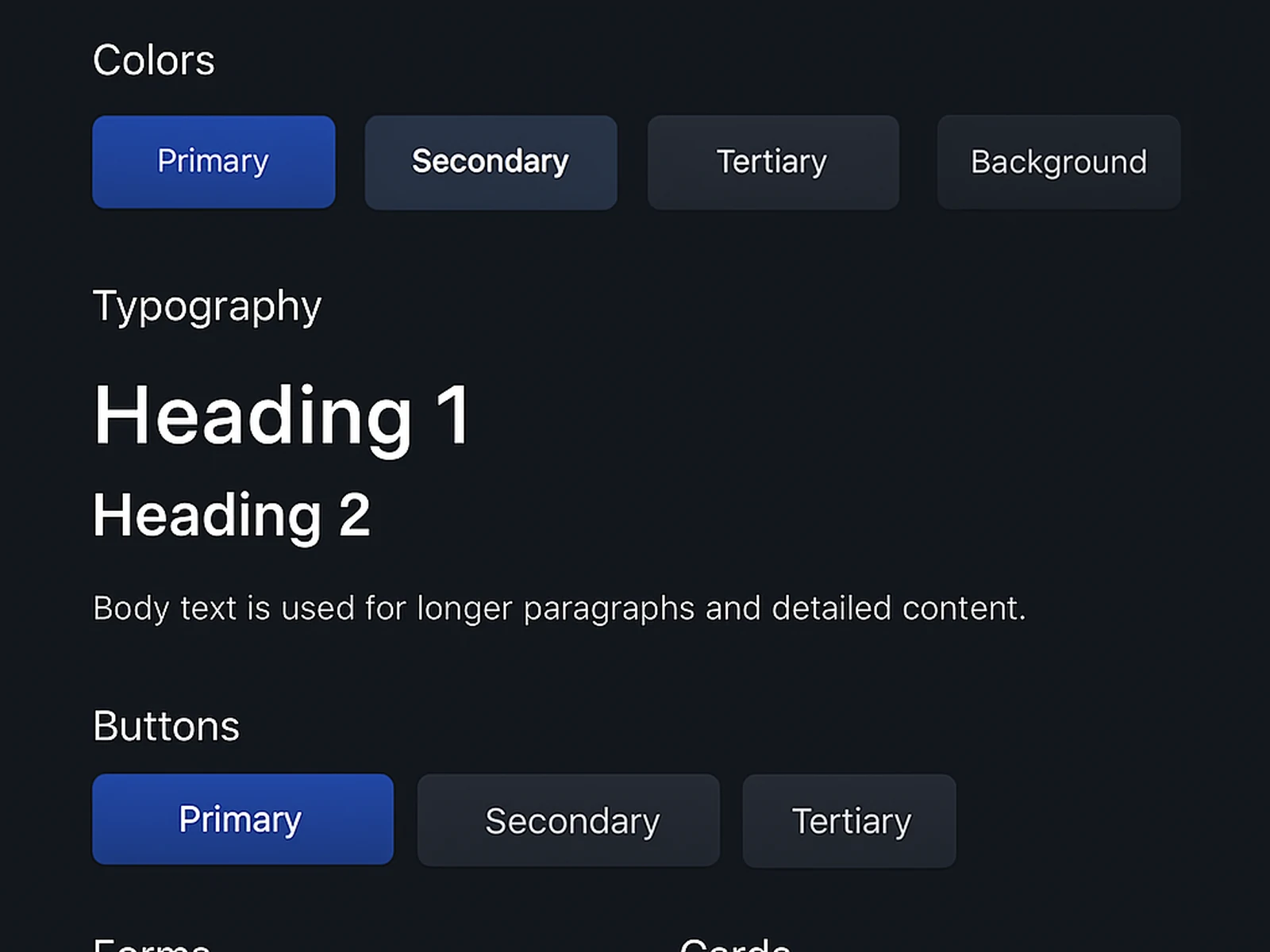Image resolution: width=1270 pixels, height=952 pixels.
Task: Click the word "used" in body text
Action: 317,608
